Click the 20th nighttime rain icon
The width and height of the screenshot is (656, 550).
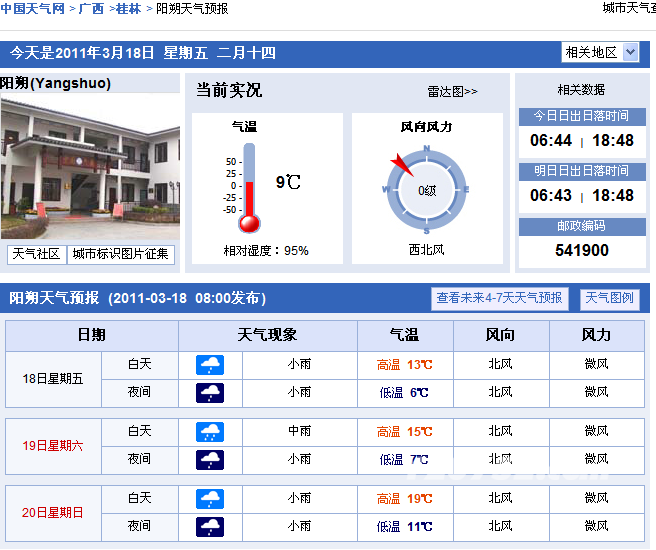[x=210, y=526]
